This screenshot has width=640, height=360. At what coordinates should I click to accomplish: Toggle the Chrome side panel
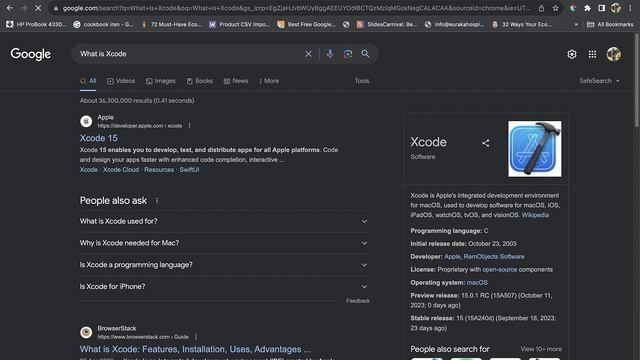[x=601, y=8]
